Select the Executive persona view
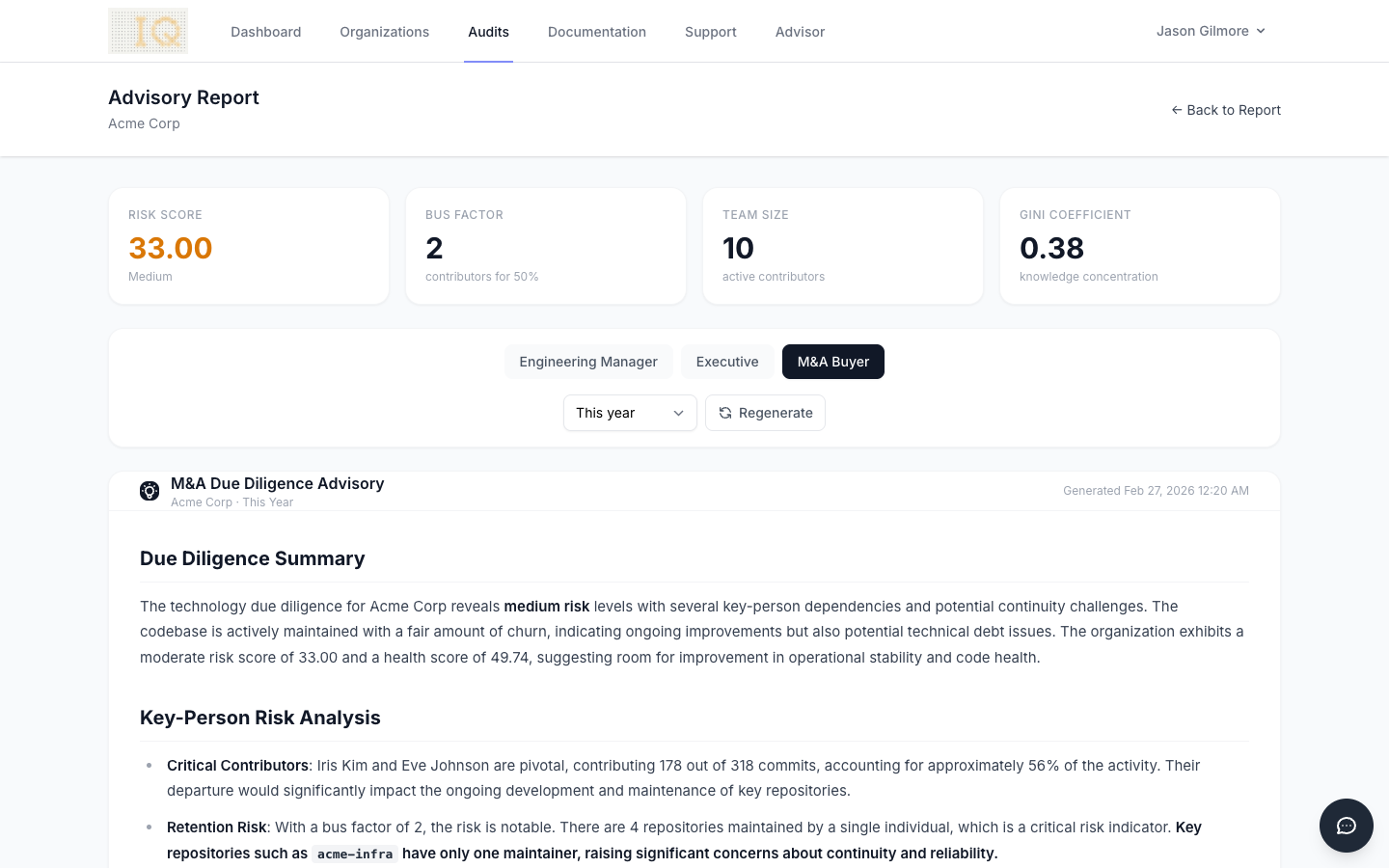The height and width of the screenshot is (868, 1389). point(727,362)
